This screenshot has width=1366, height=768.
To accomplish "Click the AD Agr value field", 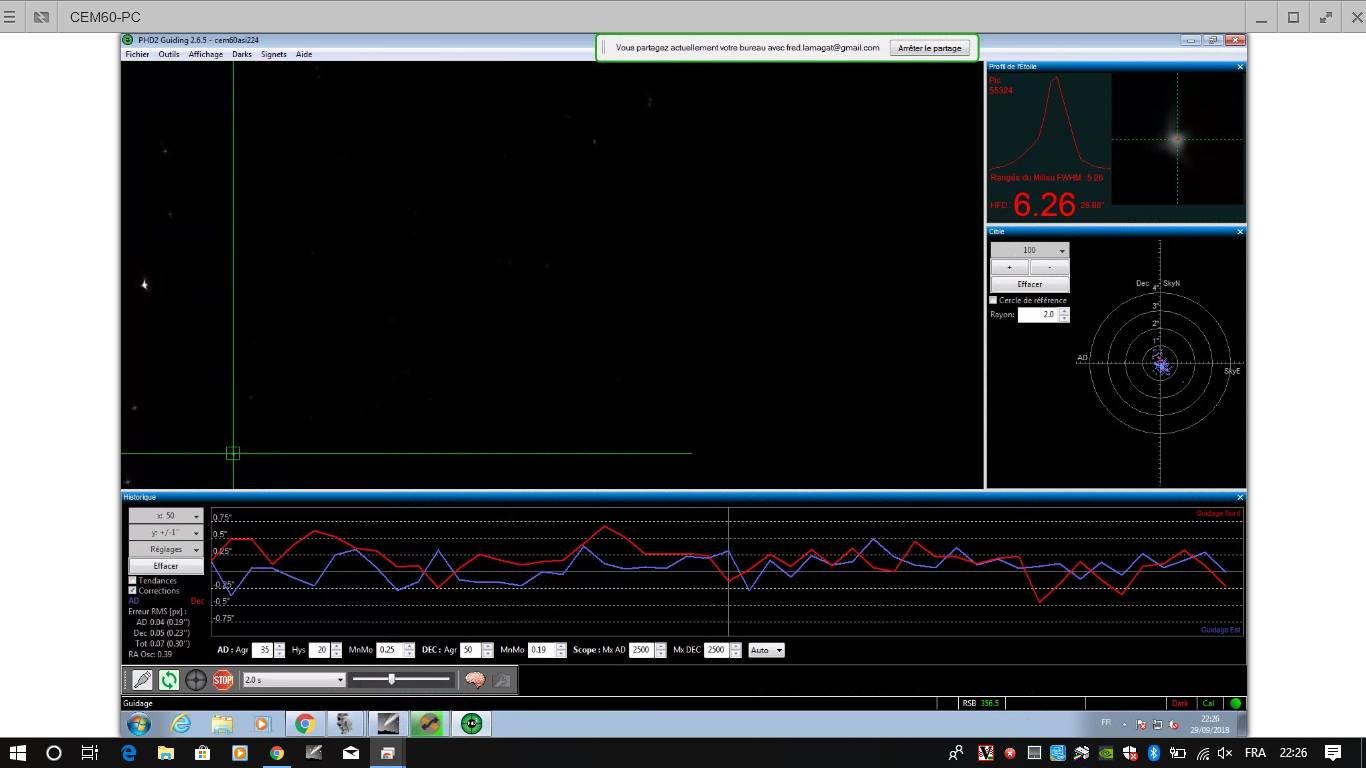I will [263, 650].
